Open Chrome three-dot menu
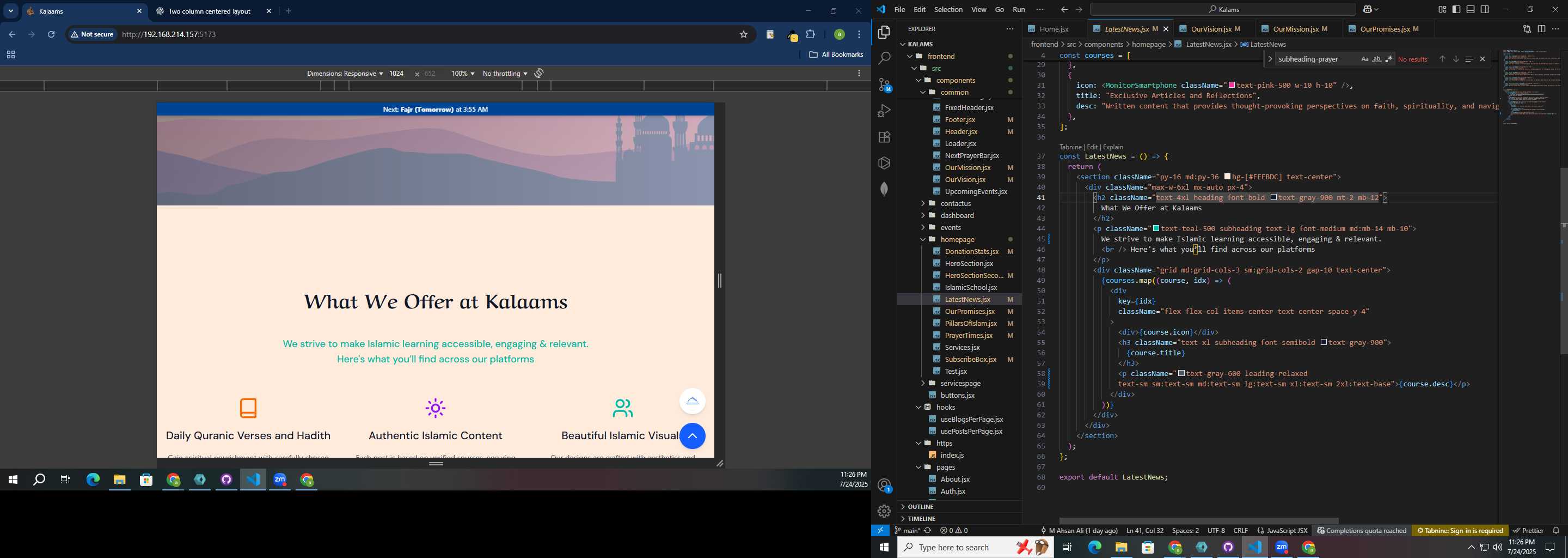 pos(859,35)
